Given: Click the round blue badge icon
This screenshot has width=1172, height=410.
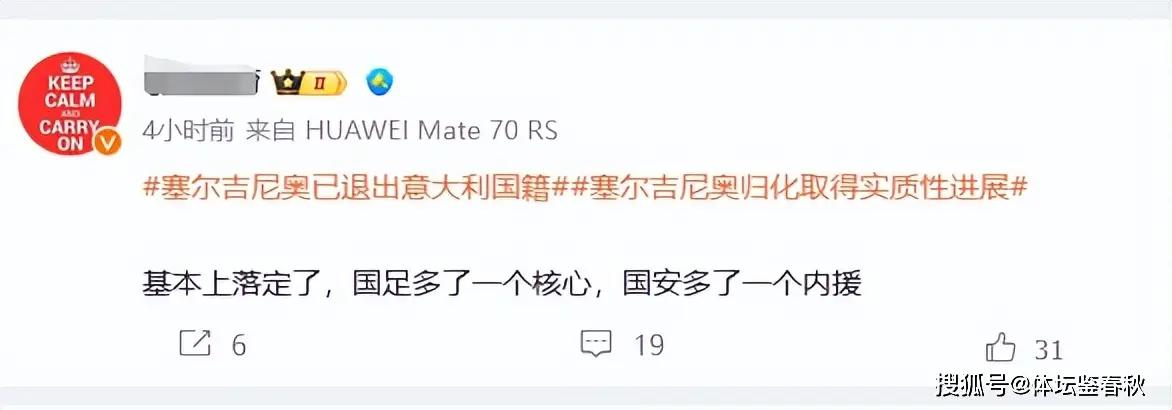Looking at the screenshot, I should click(x=380, y=81).
